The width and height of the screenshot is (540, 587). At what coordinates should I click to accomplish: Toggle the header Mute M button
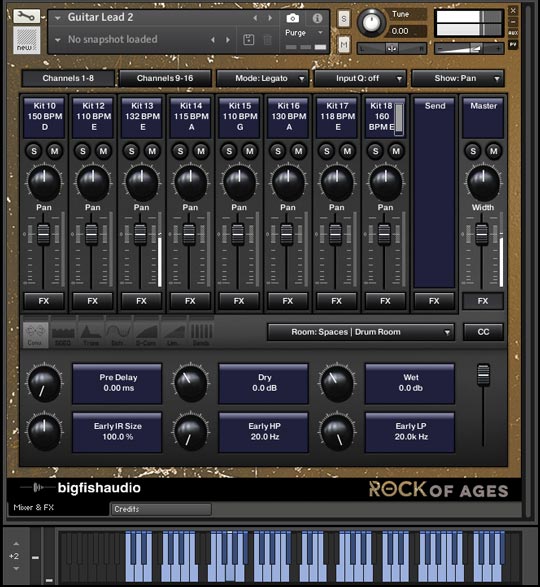pos(344,45)
